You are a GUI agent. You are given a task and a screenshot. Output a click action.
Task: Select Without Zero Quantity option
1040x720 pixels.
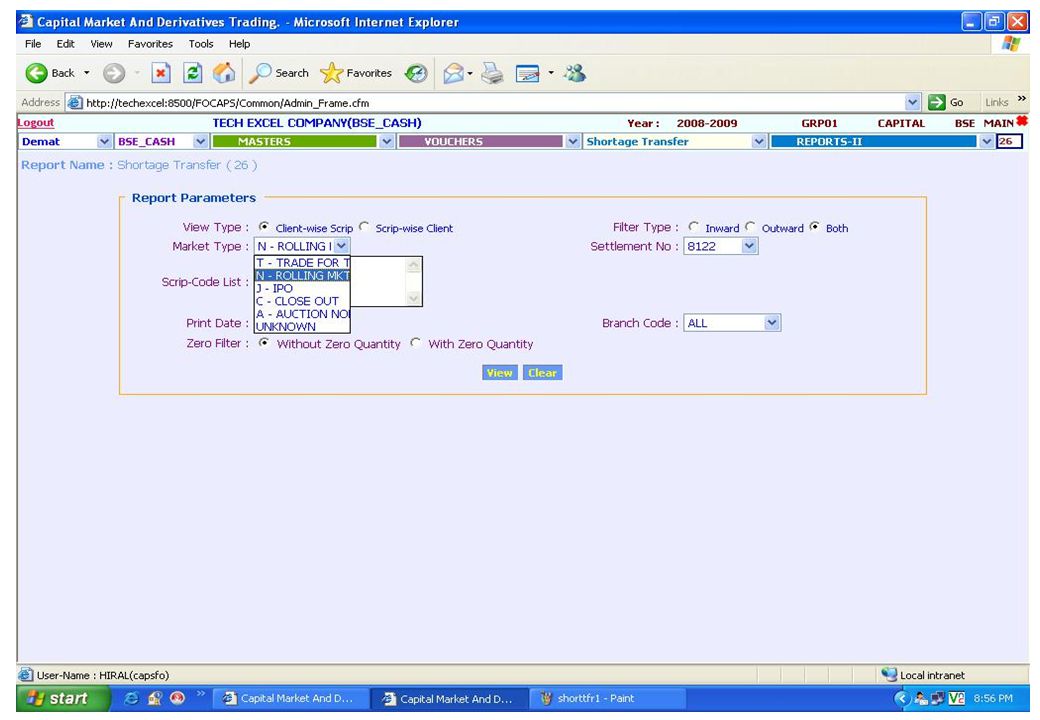pos(264,343)
